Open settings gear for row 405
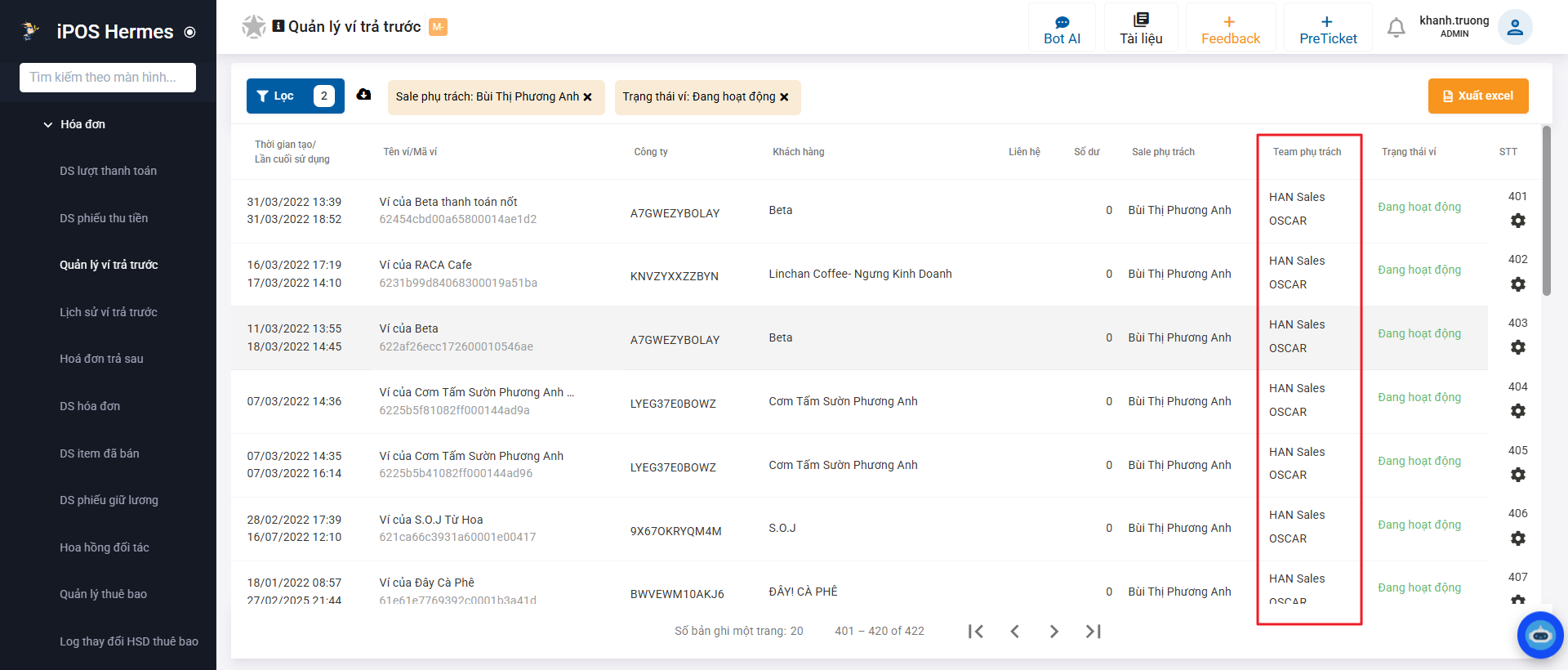This screenshot has height=670, width=1568. pyautogui.click(x=1517, y=475)
